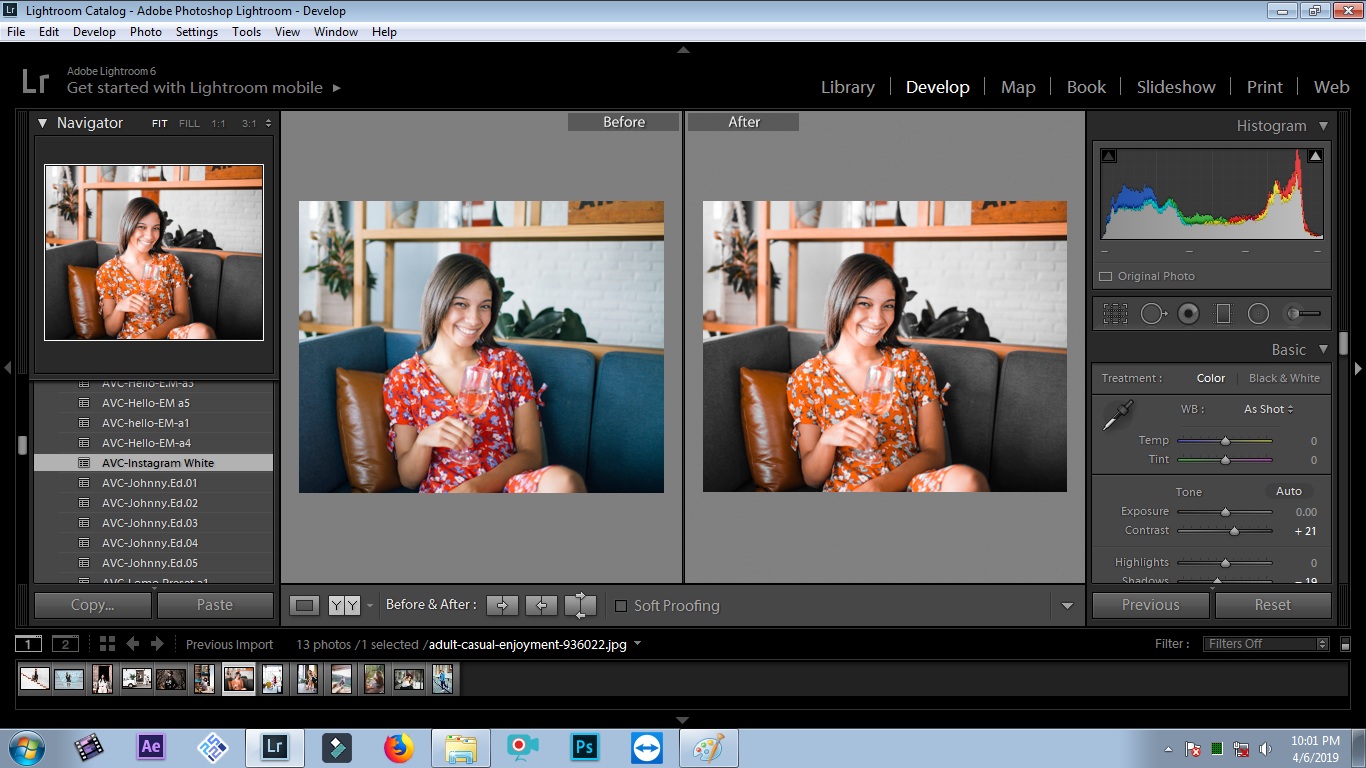Show main window display options (1)
The height and width of the screenshot is (768, 1366).
click(x=29, y=644)
